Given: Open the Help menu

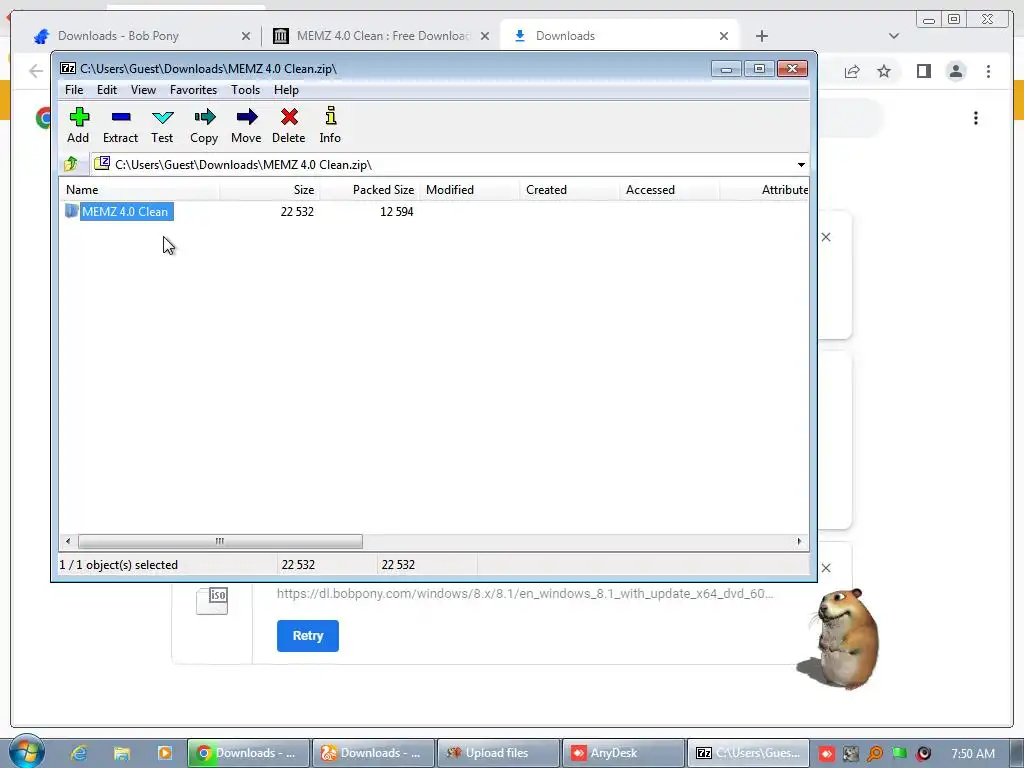Looking at the screenshot, I should click(286, 89).
